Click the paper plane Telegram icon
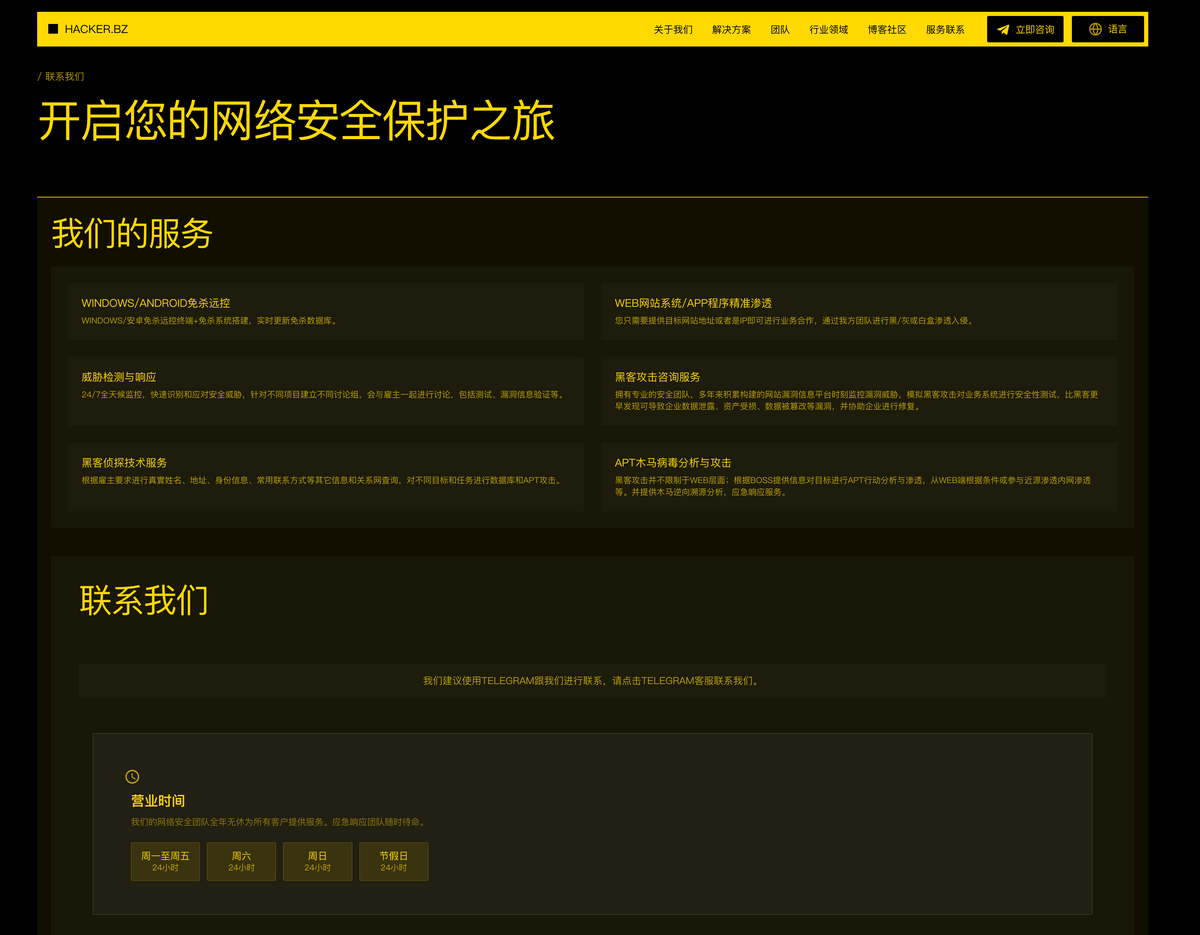 [1003, 29]
